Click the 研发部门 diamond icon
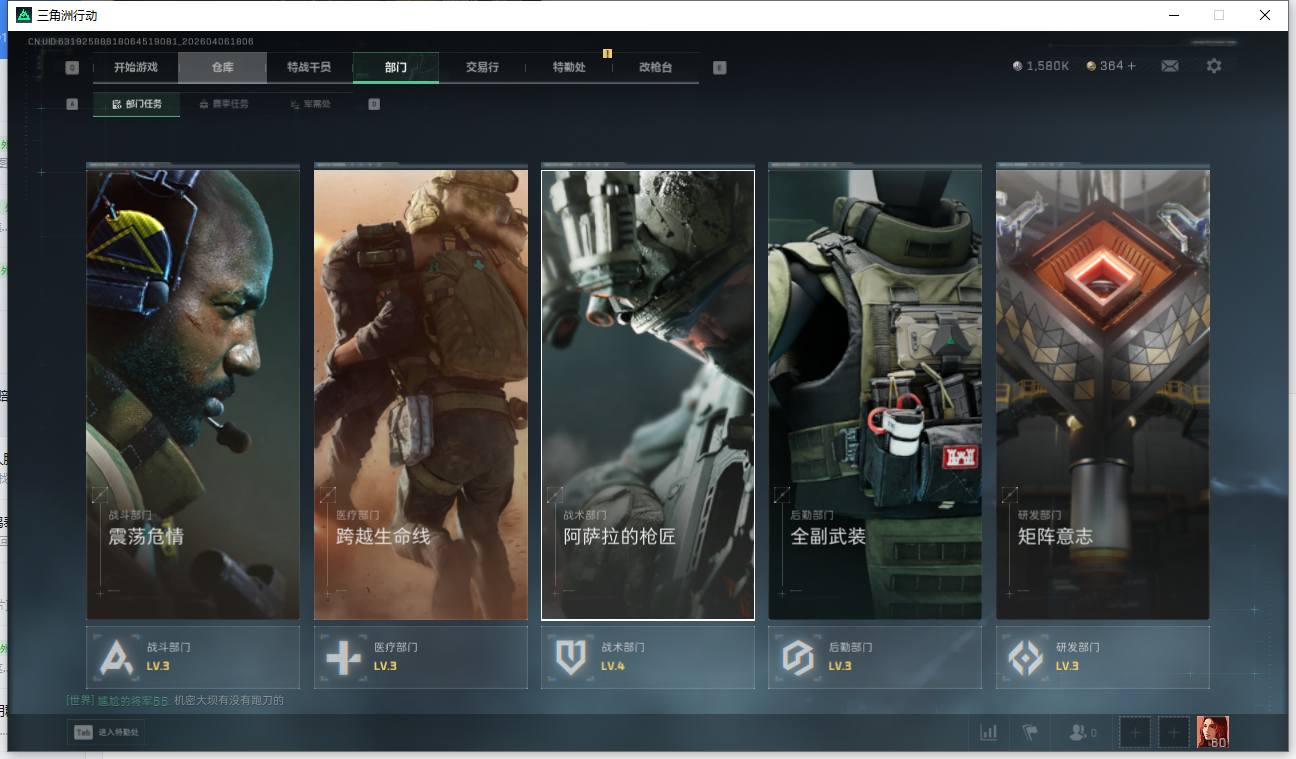Viewport: 1296px width, 759px height. [1025, 657]
